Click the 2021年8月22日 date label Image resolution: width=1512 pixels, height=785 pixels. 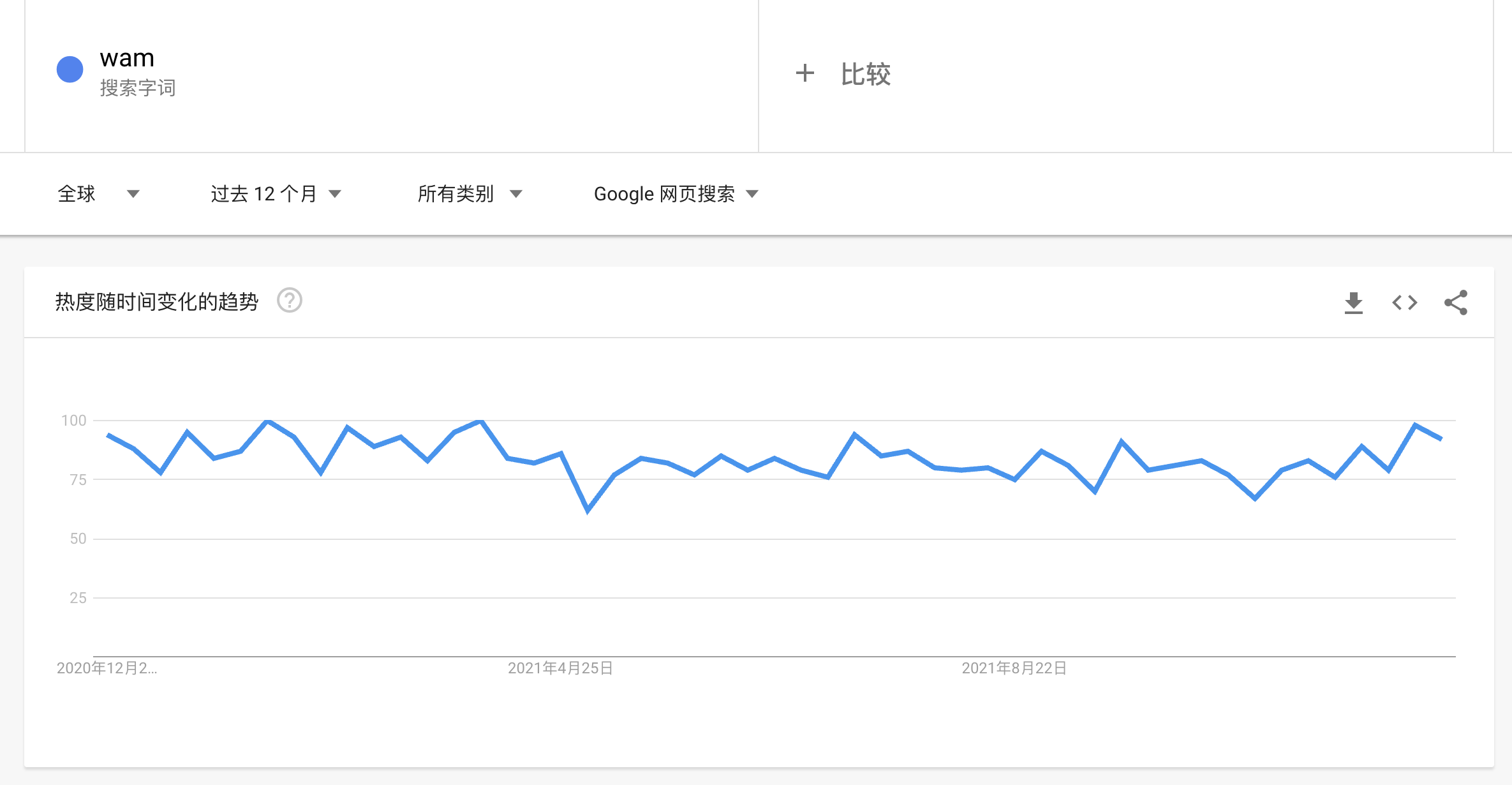1014,668
